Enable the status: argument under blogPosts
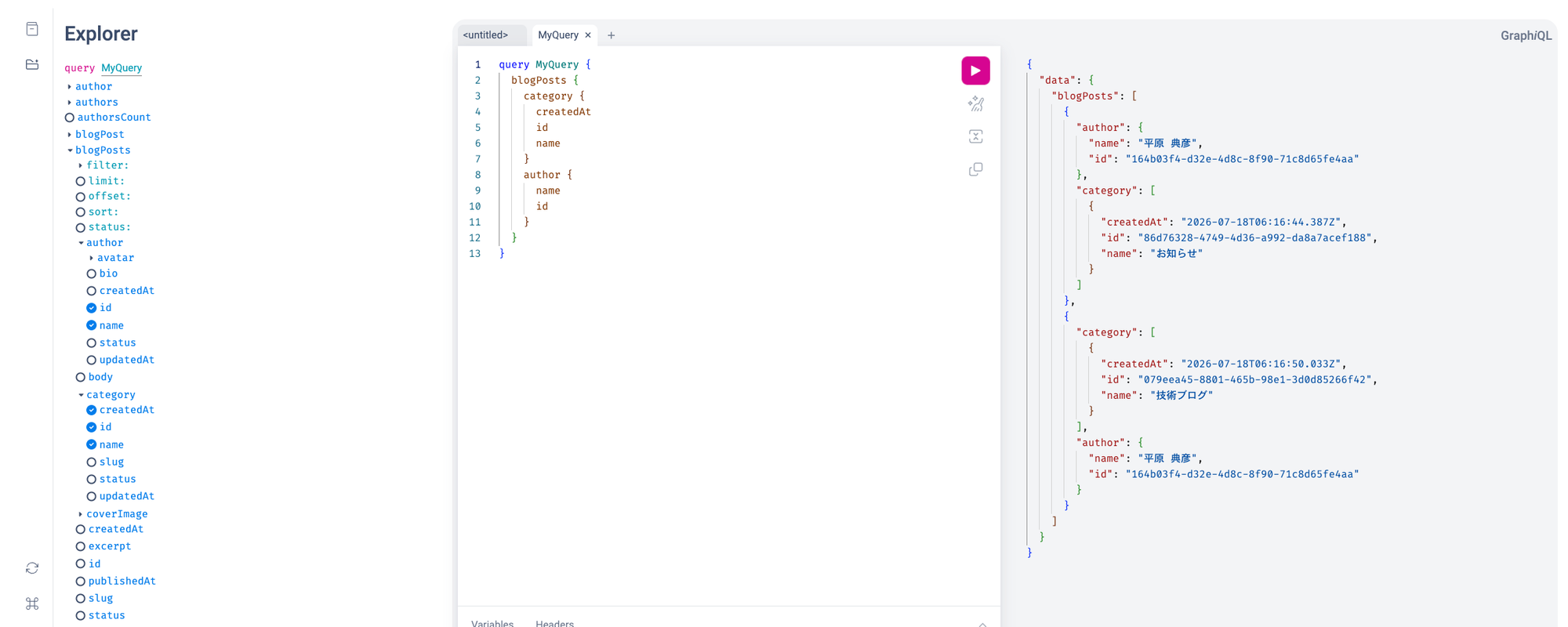1568x627 pixels. (x=81, y=227)
